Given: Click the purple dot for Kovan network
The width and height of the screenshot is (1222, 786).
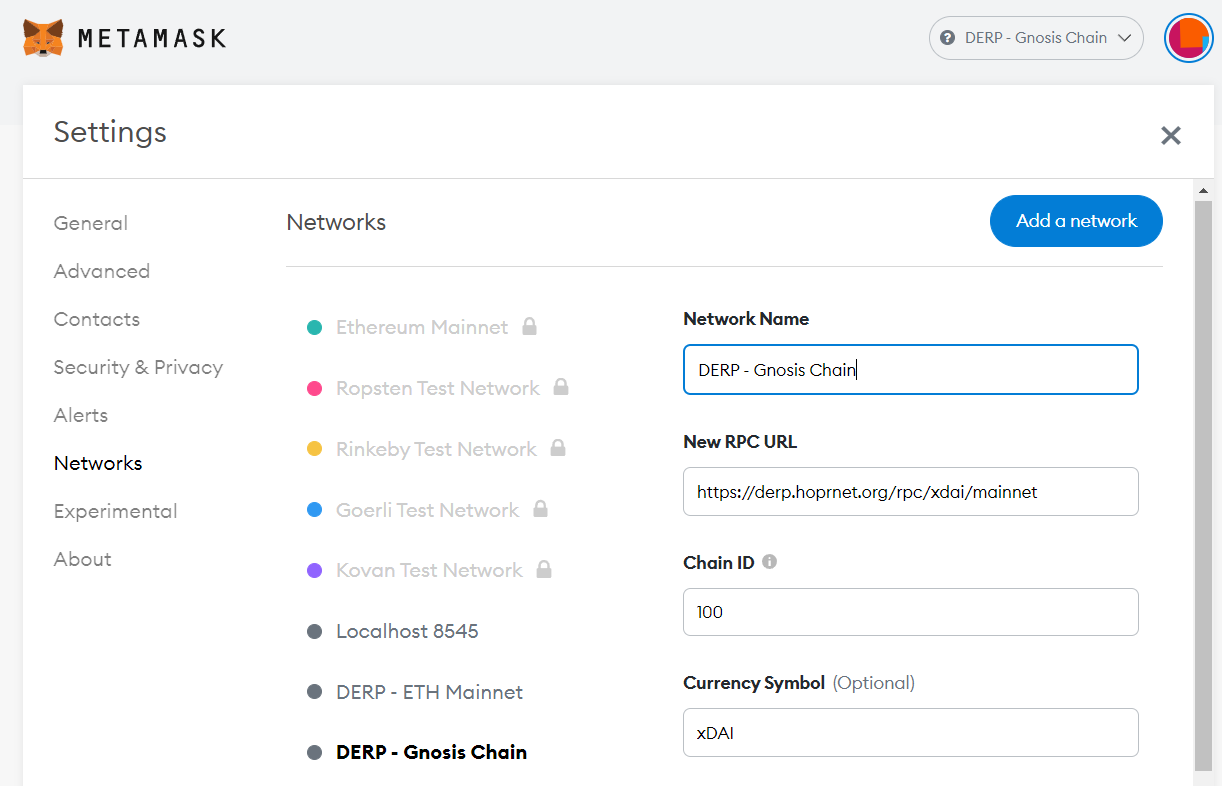Looking at the screenshot, I should tap(314, 570).
